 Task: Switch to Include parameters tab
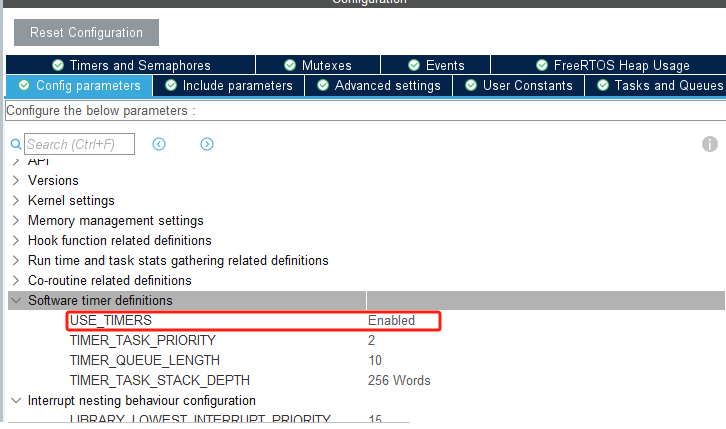point(228,86)
